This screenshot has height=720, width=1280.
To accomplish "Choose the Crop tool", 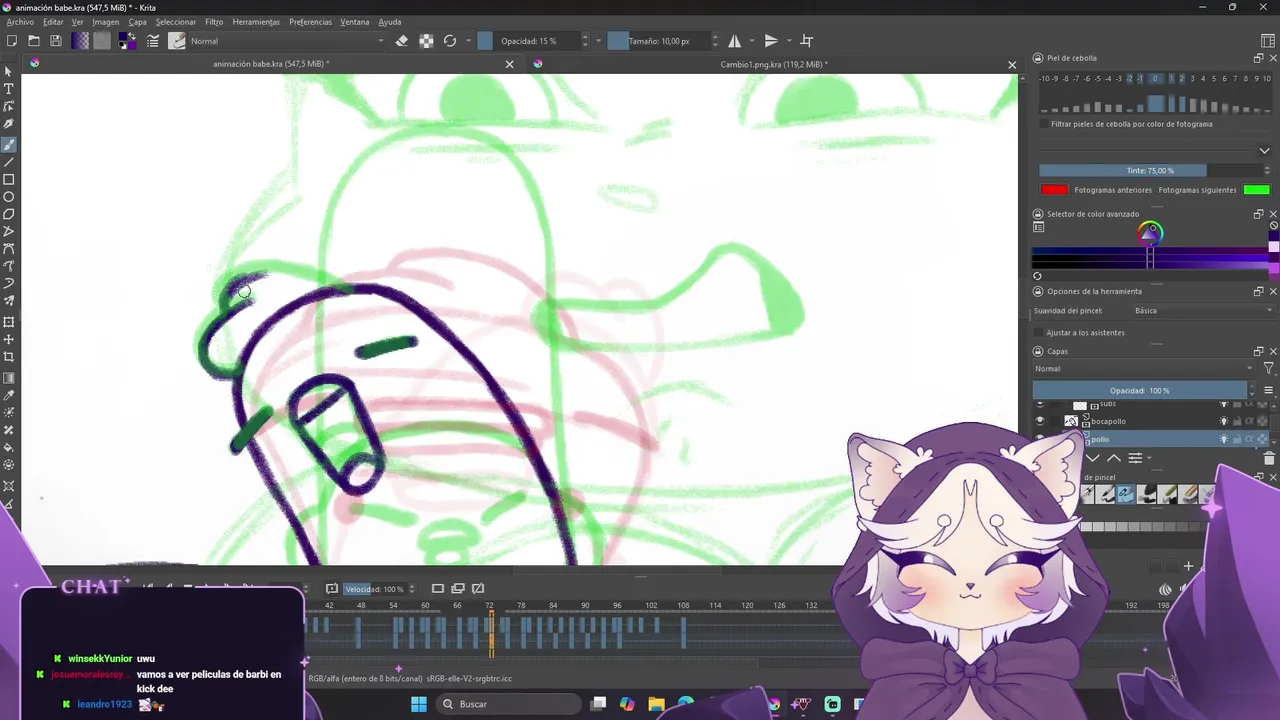I will [9, 357].
